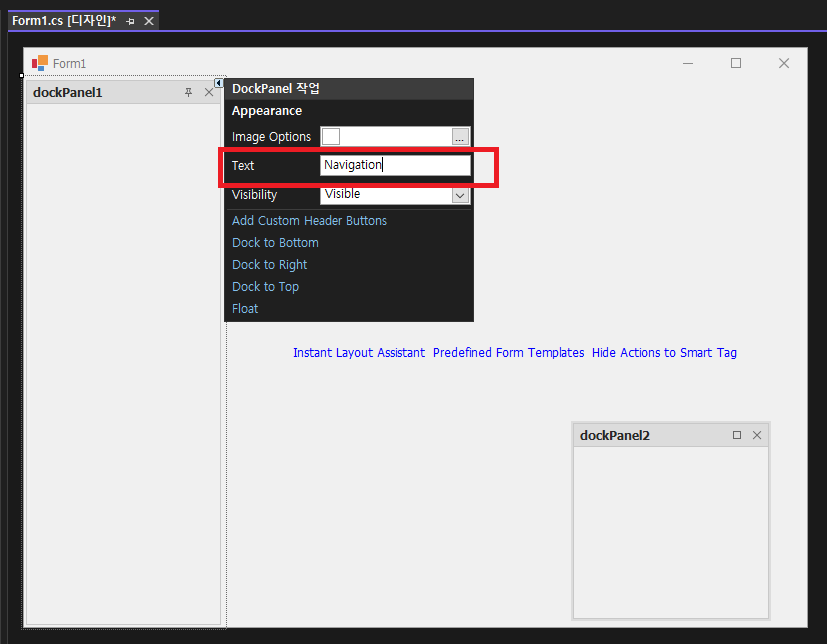
Task: Choose Dock to Bottom
Action: [x=275, y=243]
